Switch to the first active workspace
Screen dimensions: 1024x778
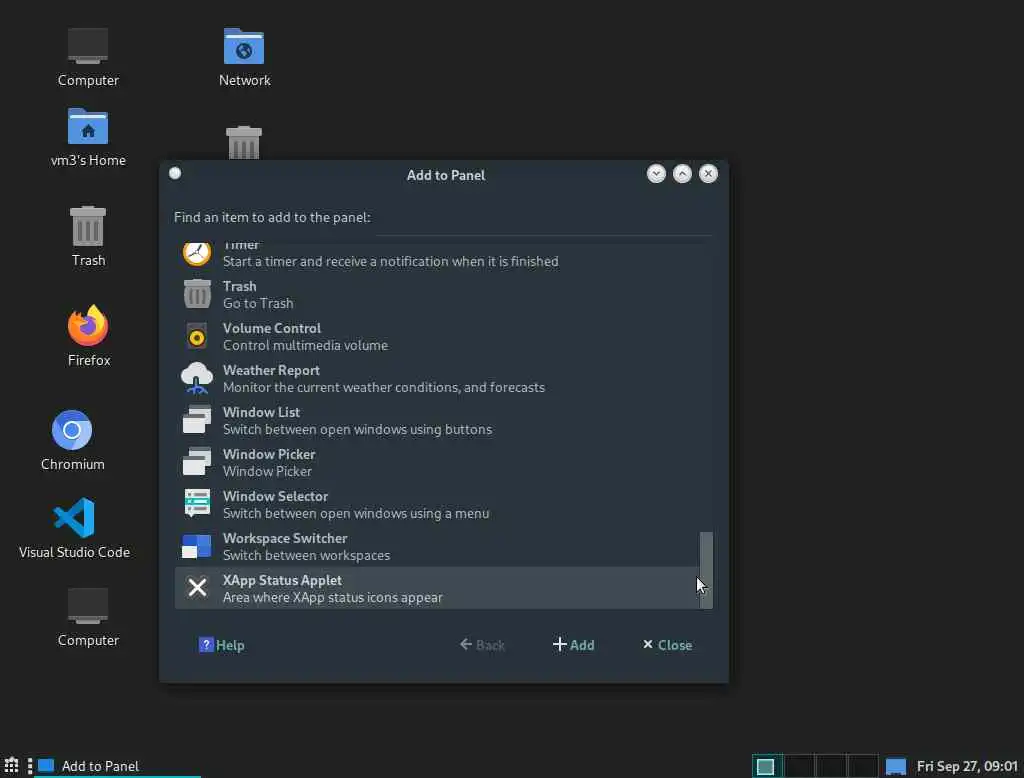click(766, 766)
